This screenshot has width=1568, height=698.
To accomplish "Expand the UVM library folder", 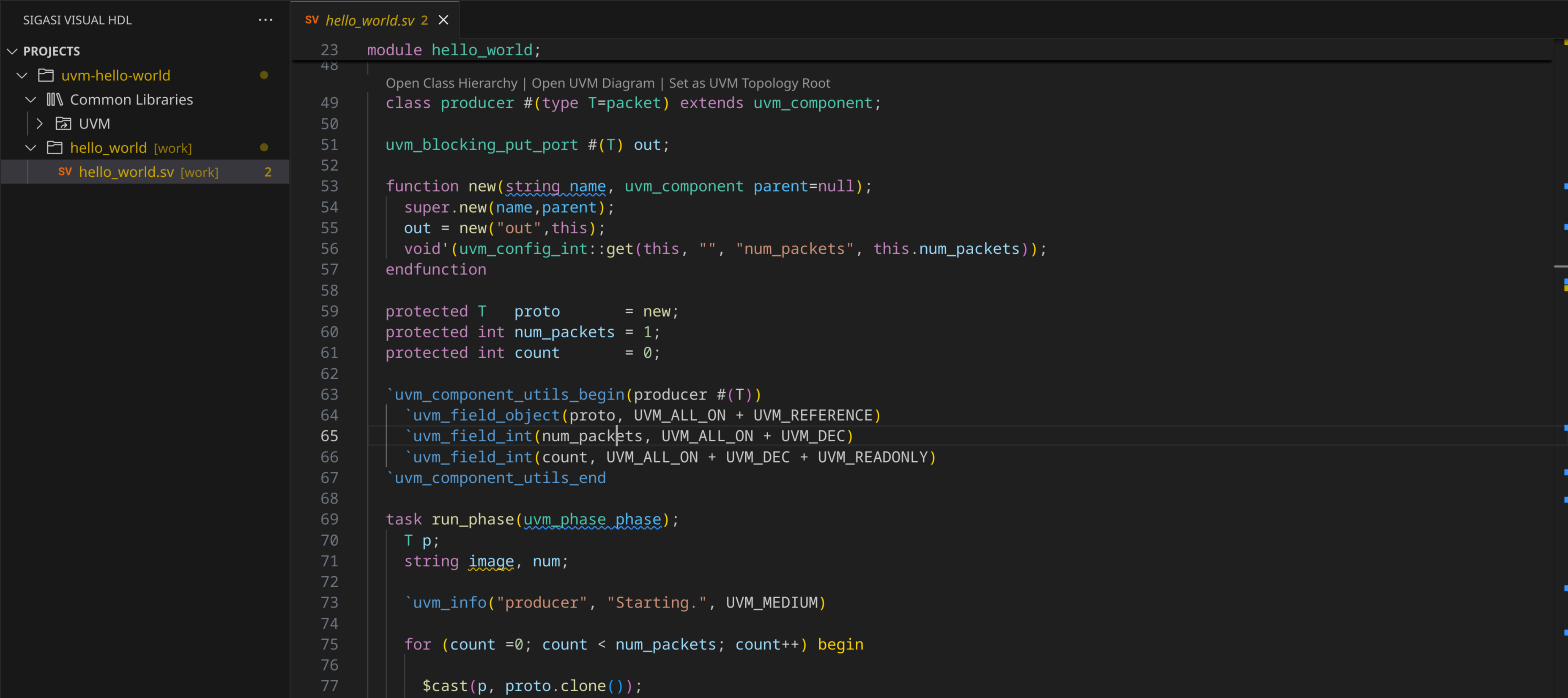I will [x=40, y=123].
